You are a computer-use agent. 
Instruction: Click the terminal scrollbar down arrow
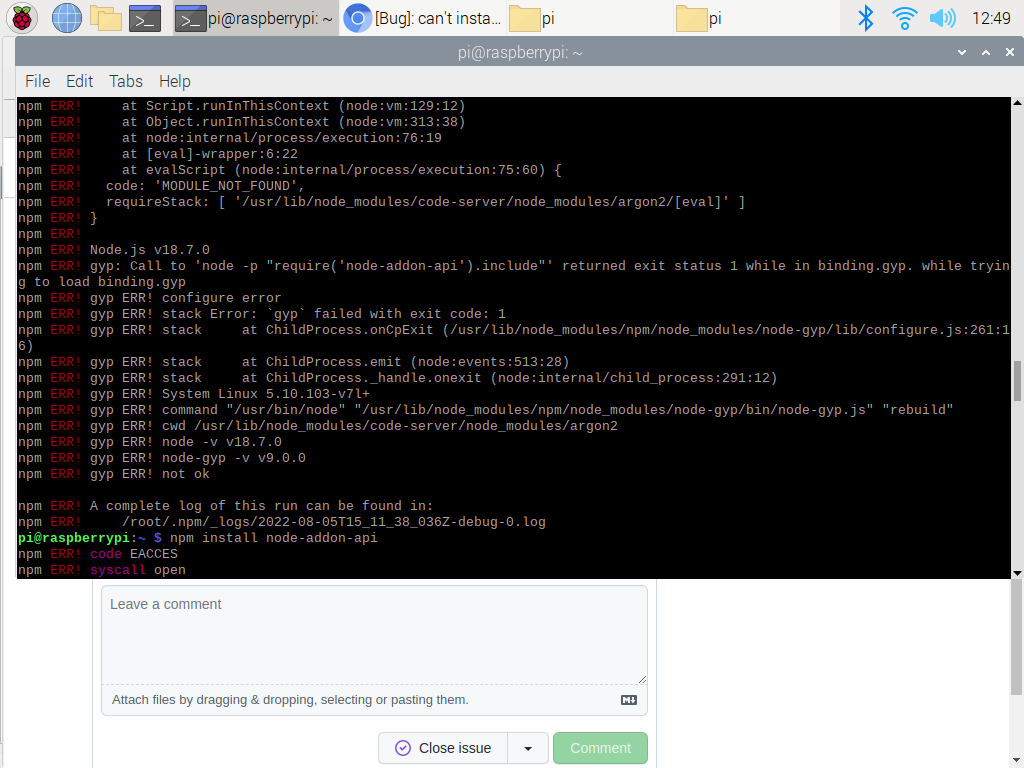tap(1017, 573)
